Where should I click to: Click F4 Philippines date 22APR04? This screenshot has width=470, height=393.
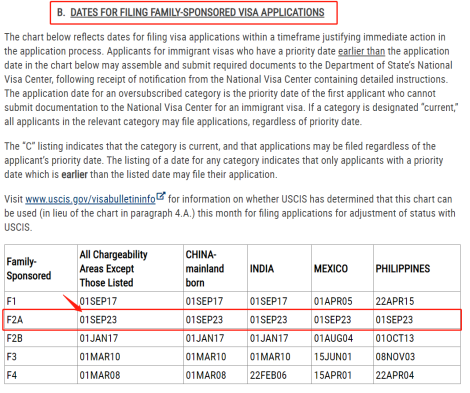[395, 375]
